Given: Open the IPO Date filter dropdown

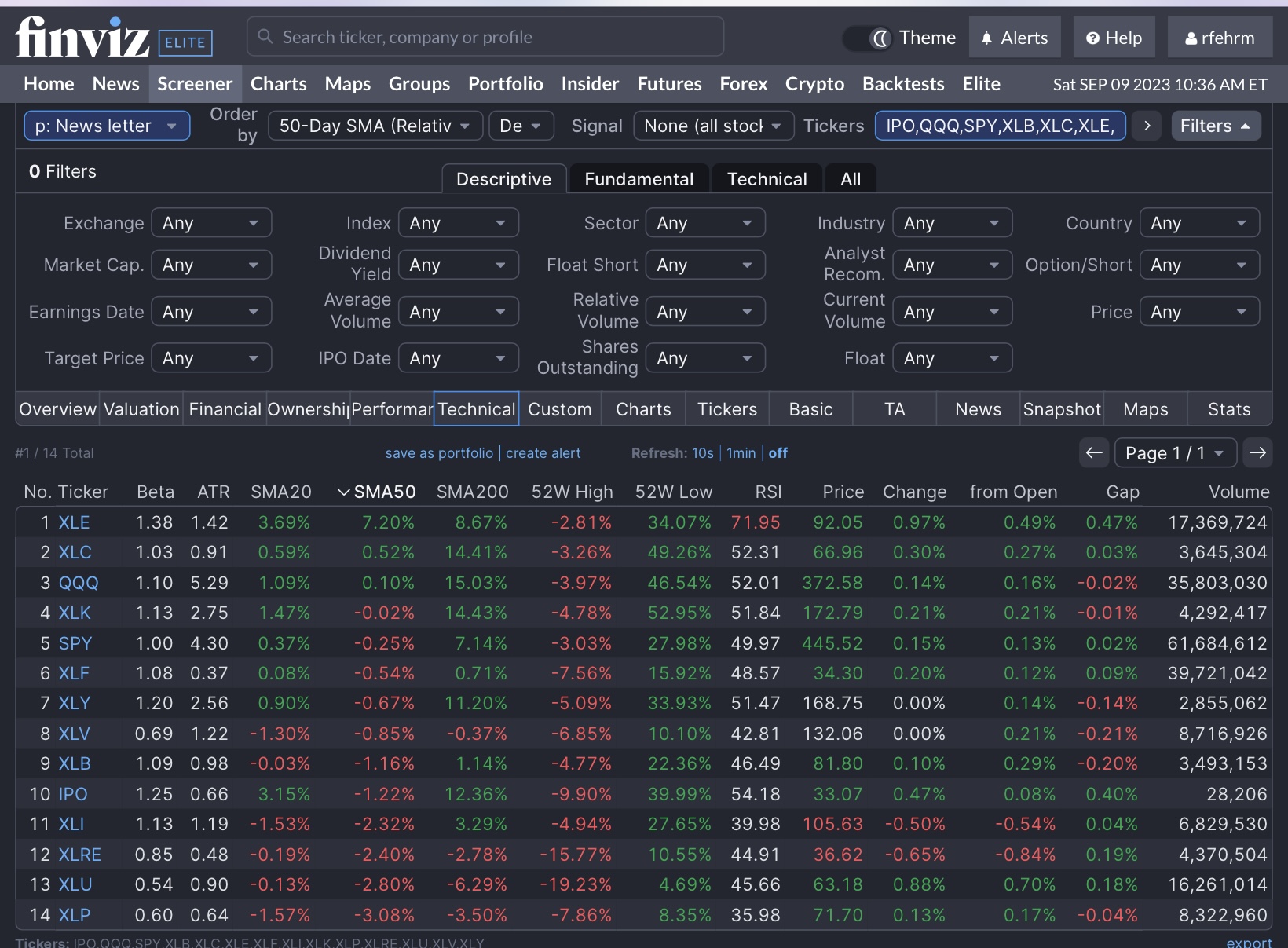Looking at the screenshot, I should click(459, 358).
